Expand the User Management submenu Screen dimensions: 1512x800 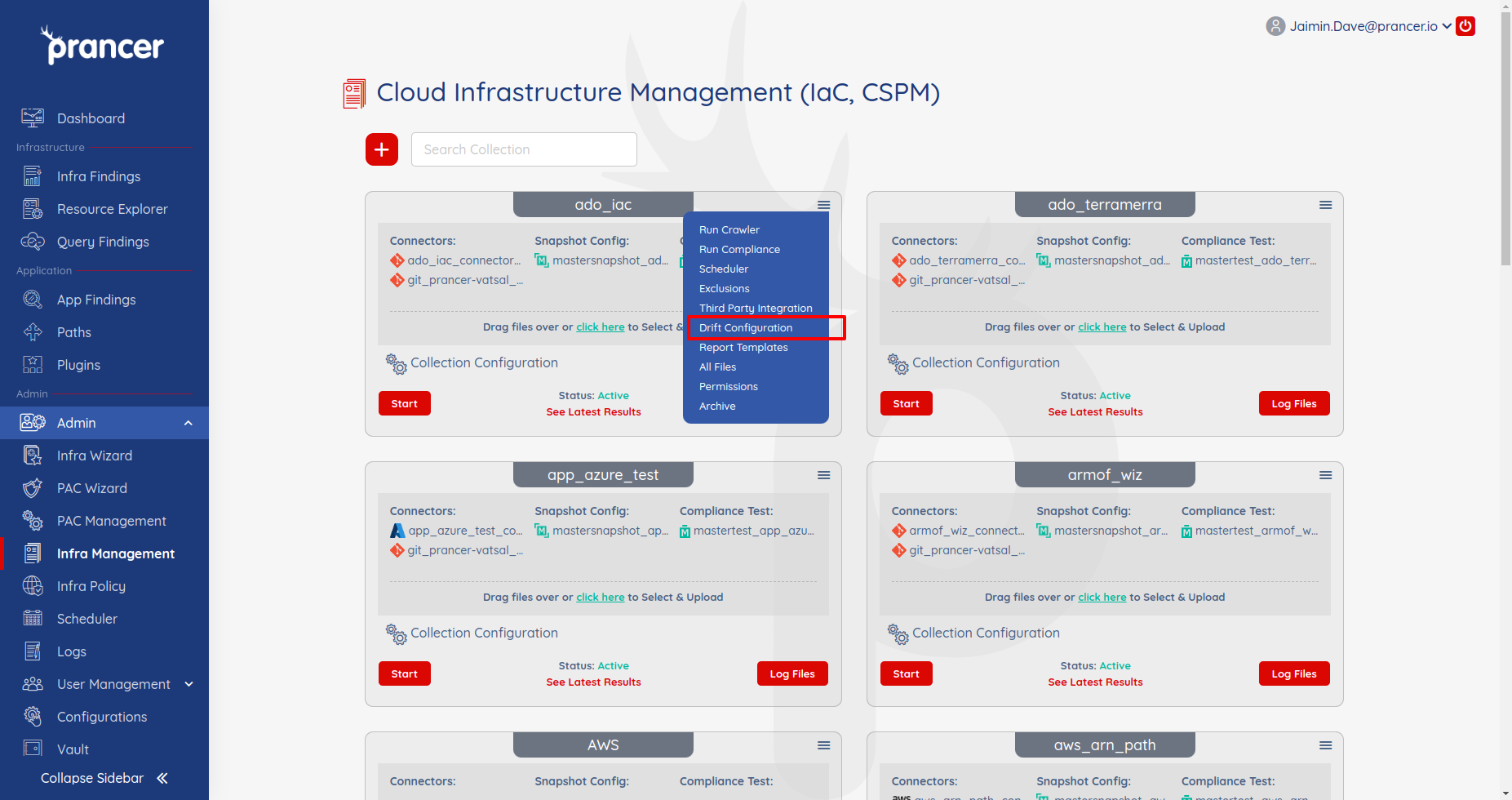pos(189,684)
